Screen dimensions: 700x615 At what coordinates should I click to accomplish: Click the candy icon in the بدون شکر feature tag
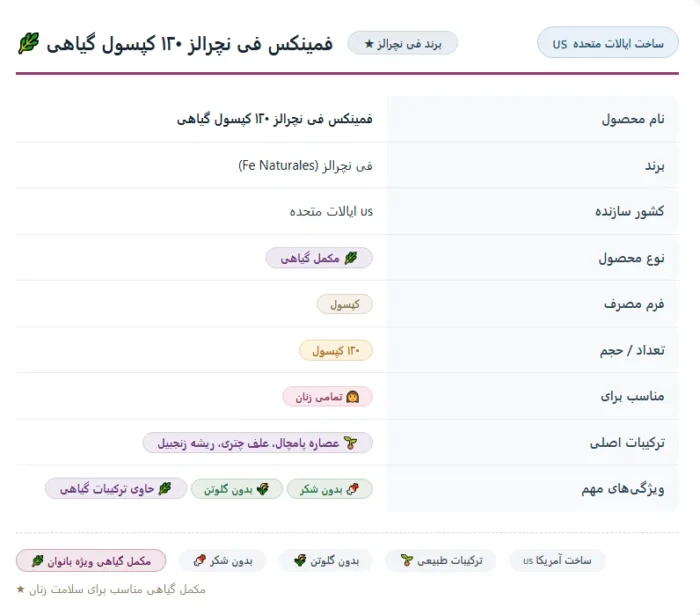[353, 489]
